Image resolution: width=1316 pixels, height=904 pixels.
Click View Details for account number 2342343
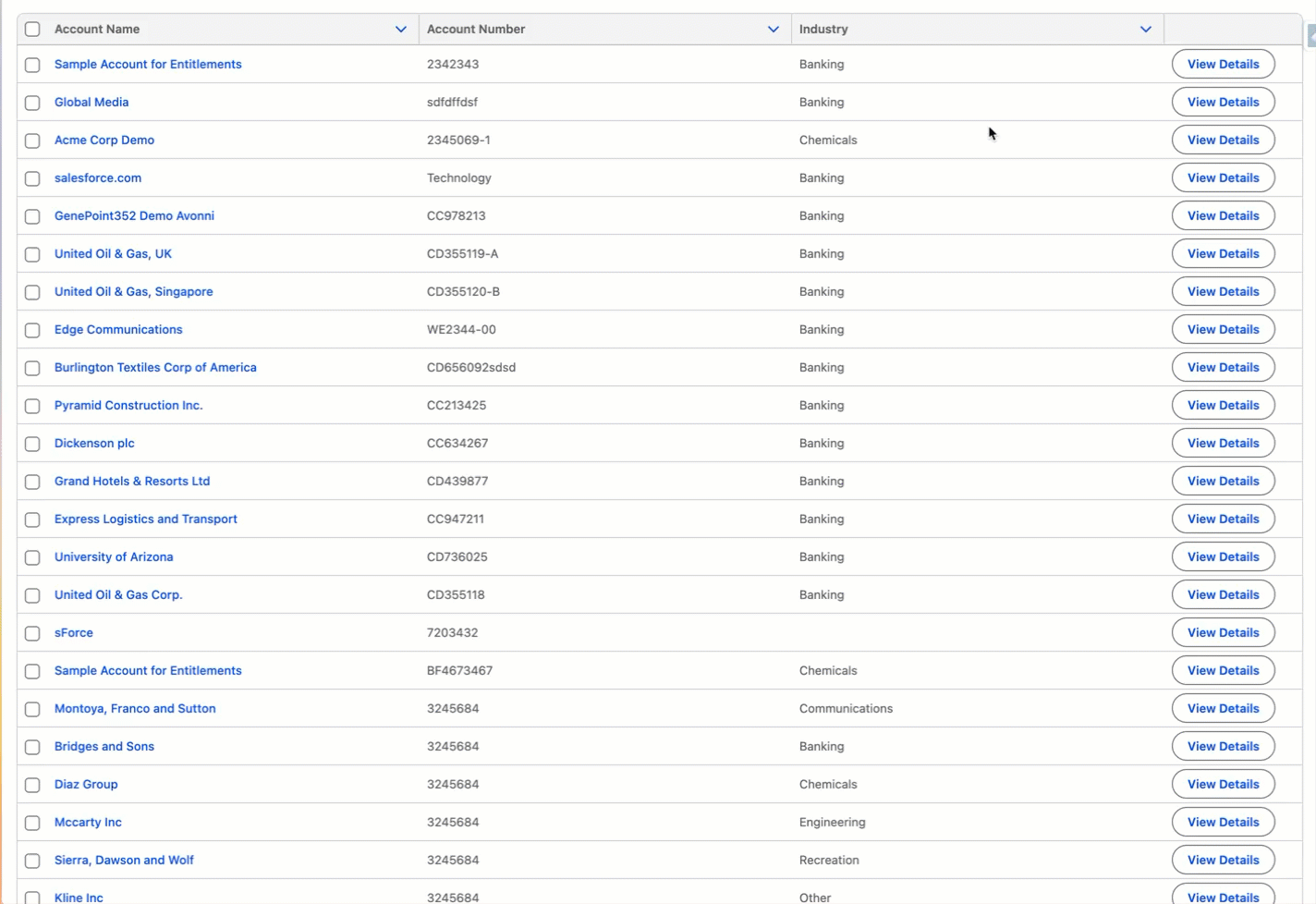[x=1224, y=65]
